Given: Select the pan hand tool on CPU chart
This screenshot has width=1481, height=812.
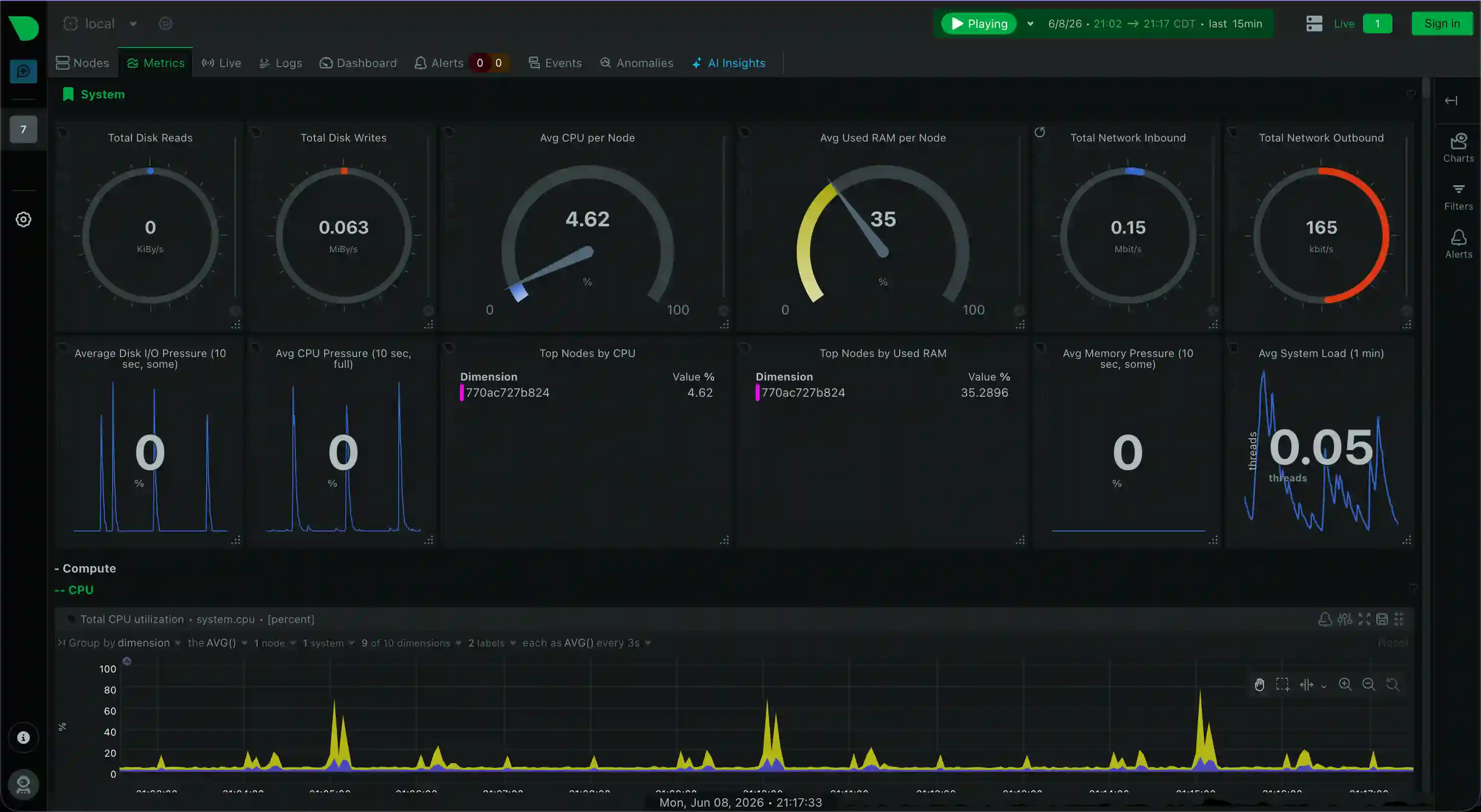Looking at the screenshot, I should [x=1260, y=684].
